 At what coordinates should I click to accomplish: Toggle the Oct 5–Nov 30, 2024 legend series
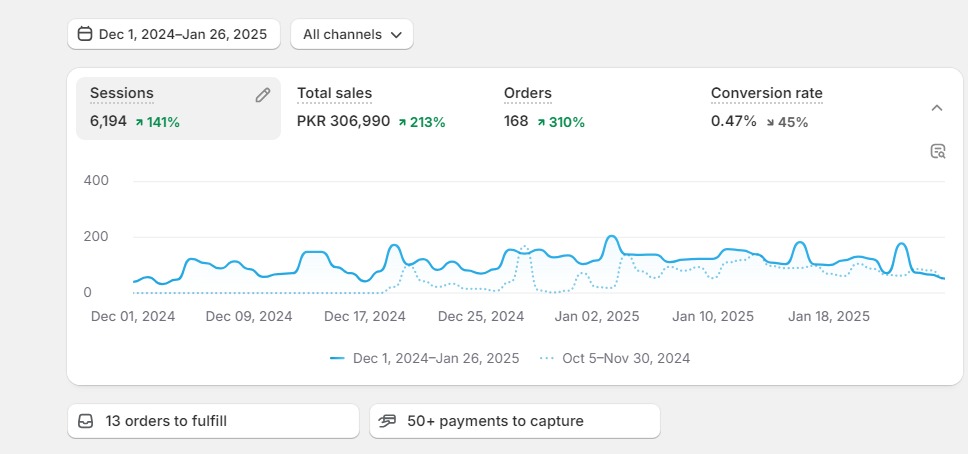[615, 358]
